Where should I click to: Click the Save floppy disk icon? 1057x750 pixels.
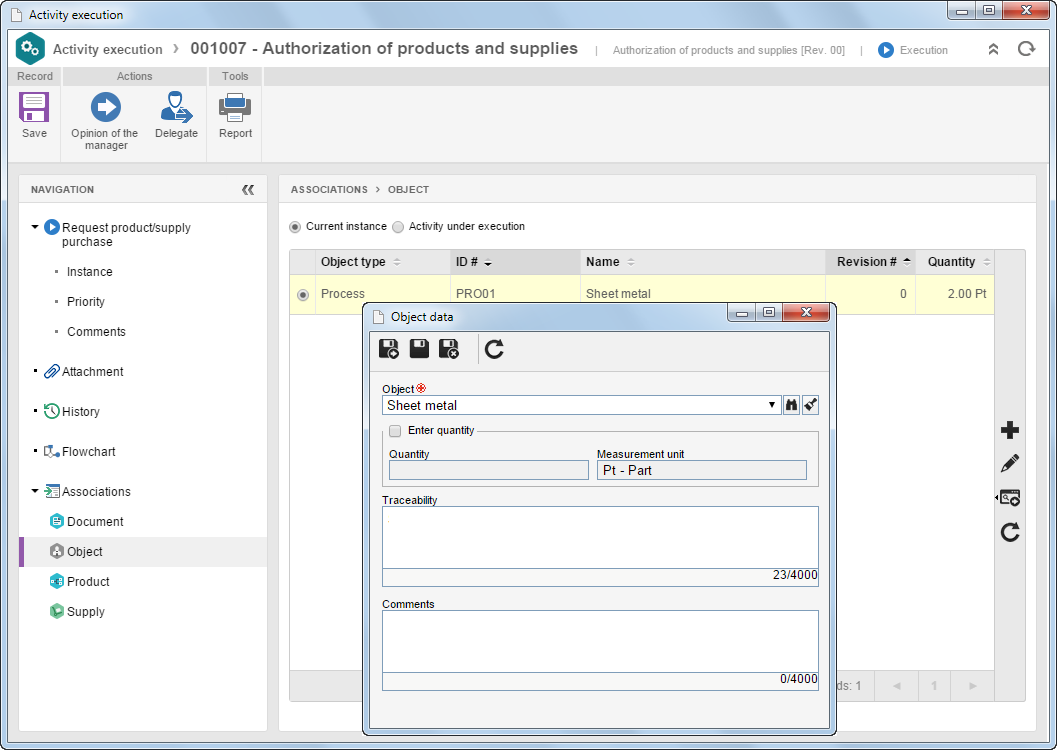pos(34,108)
